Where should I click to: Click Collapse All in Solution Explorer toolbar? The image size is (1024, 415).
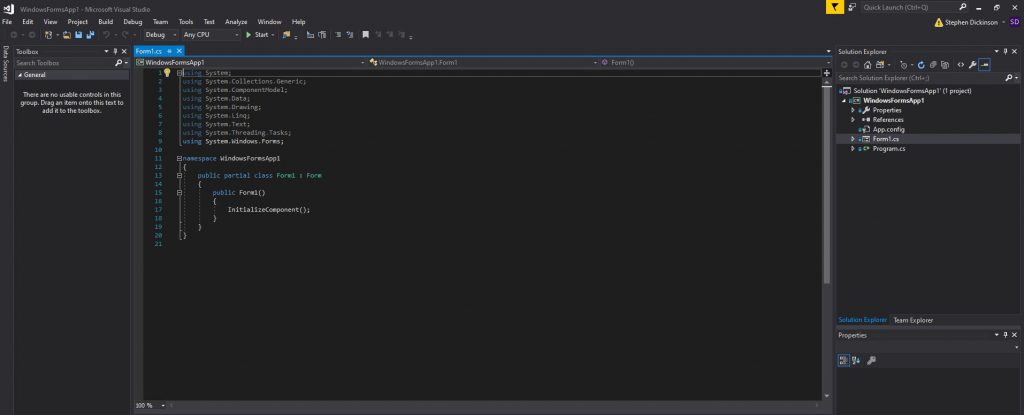(933, 65)
